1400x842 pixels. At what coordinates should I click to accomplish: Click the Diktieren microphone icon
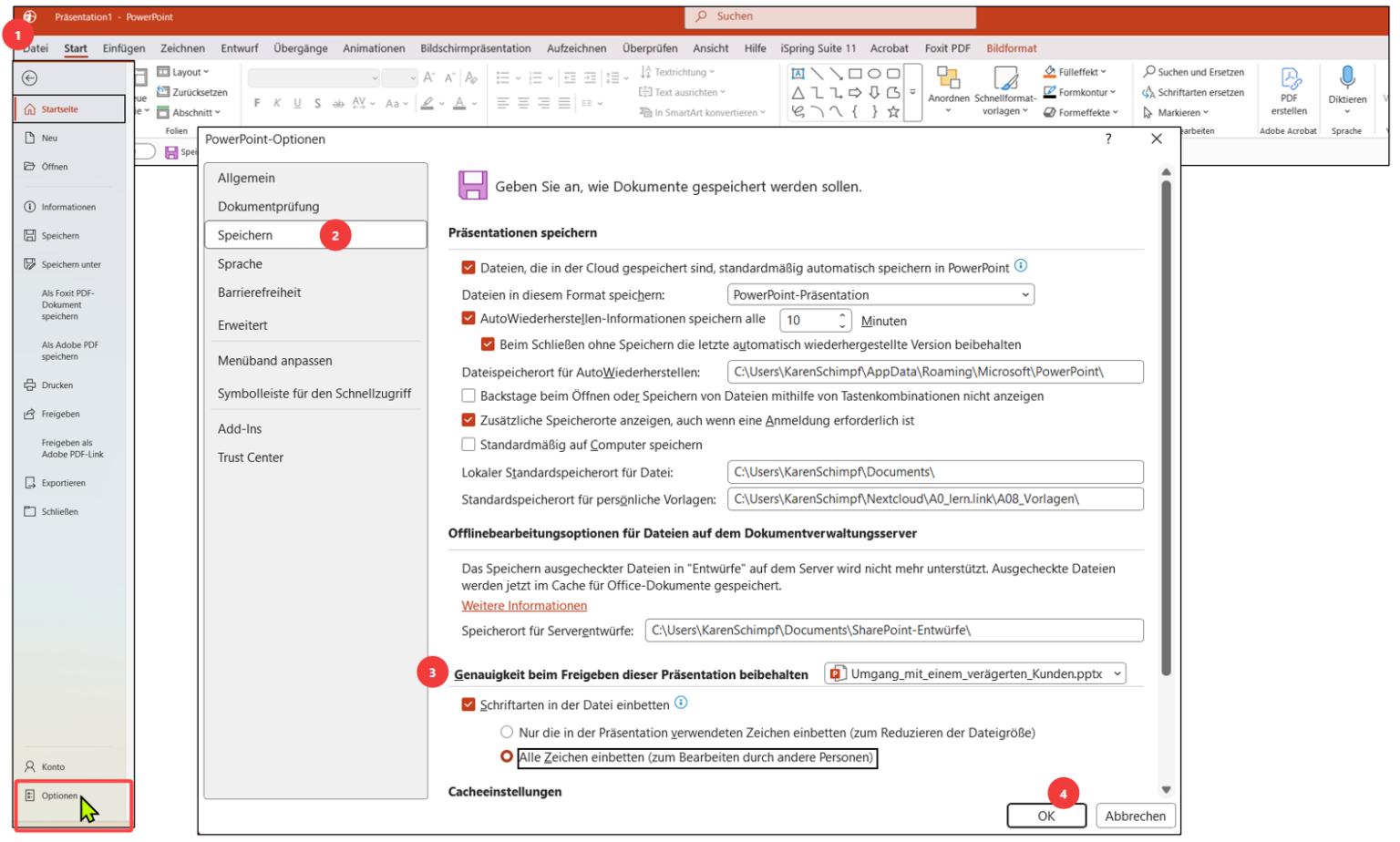pyautogui.click(x=1347, y=77)
